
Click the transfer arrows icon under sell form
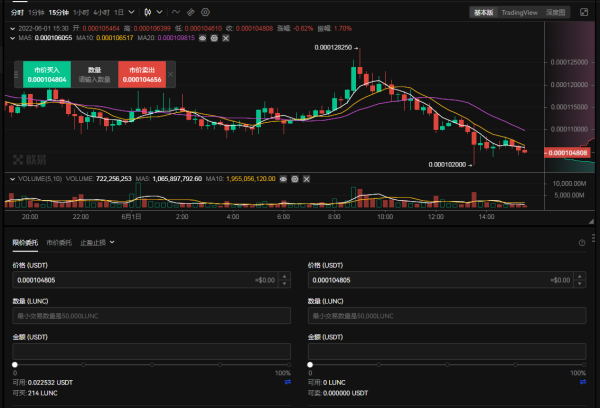click(x=583, y=382)
